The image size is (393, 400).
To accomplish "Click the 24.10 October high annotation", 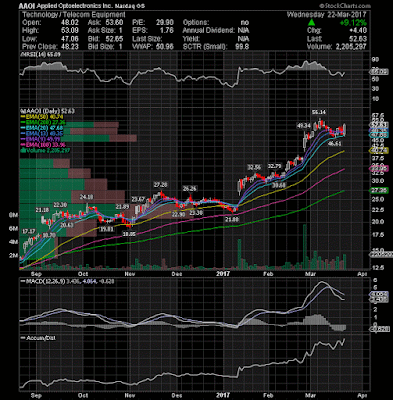I will (x=87, y=197).
